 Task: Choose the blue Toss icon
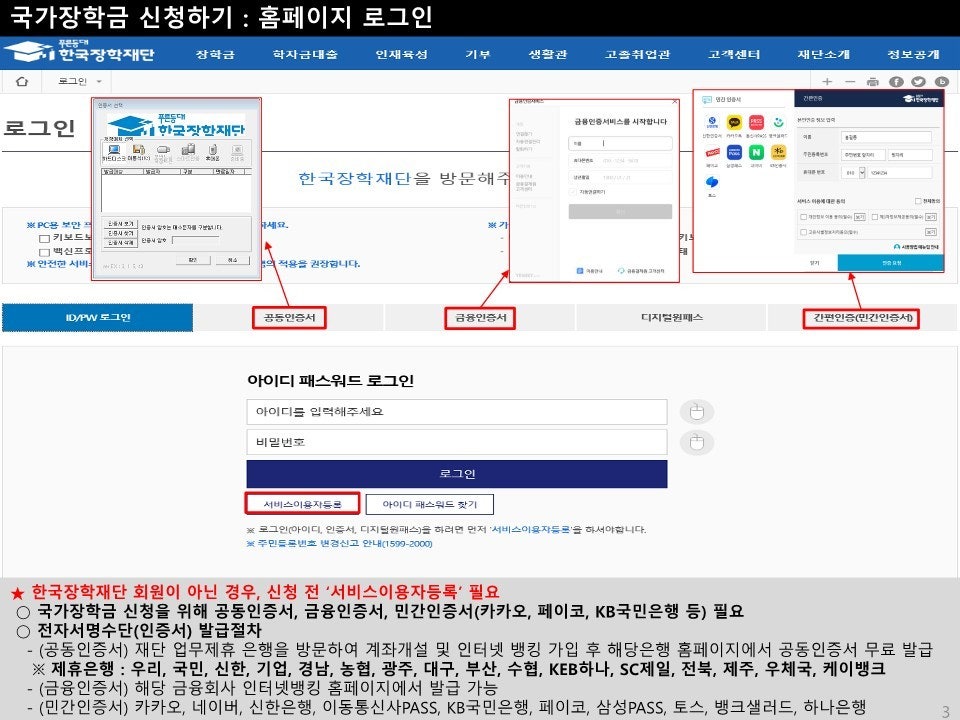tap(711, 184)
